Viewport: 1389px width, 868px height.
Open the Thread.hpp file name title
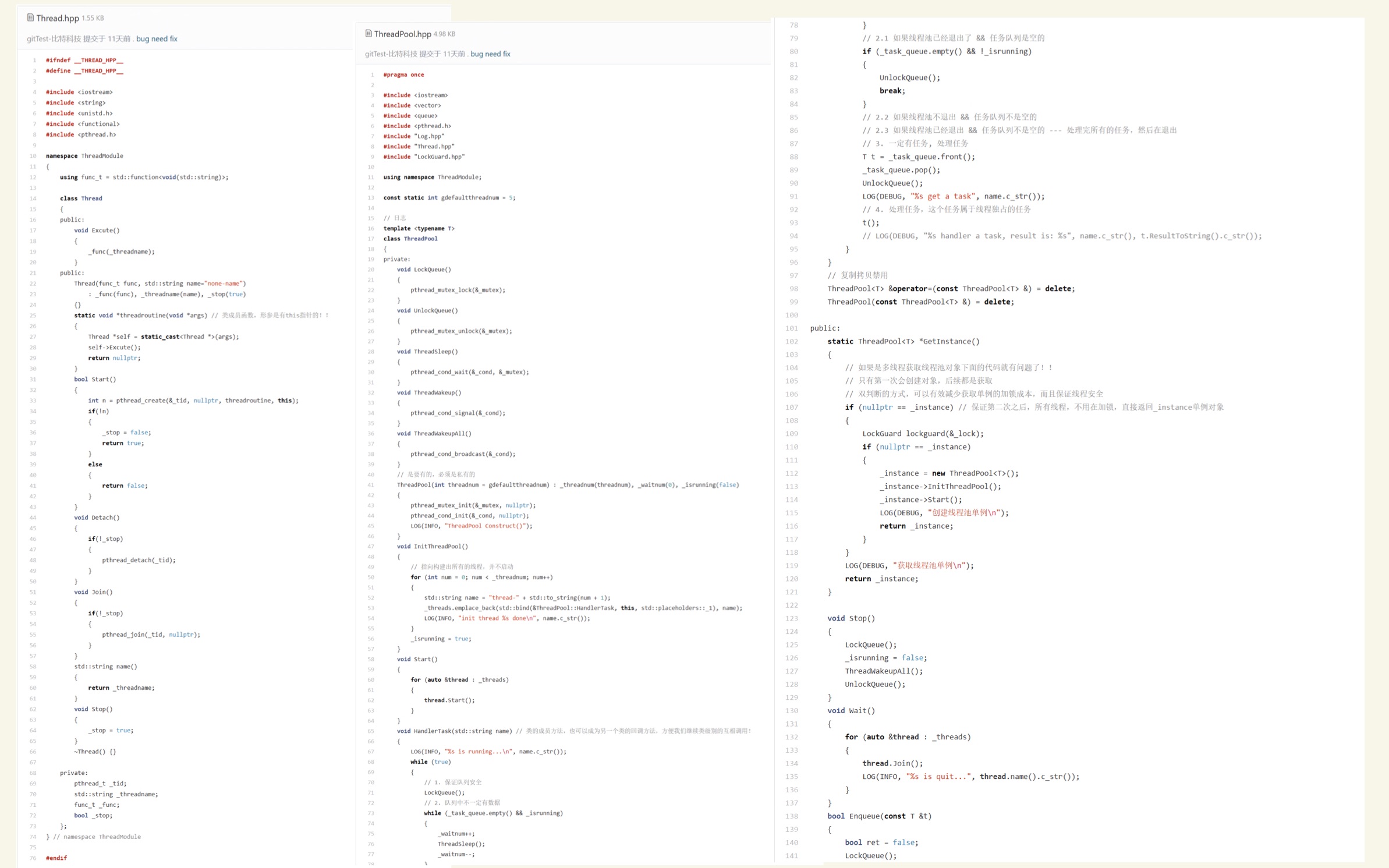tap(57, 18)
